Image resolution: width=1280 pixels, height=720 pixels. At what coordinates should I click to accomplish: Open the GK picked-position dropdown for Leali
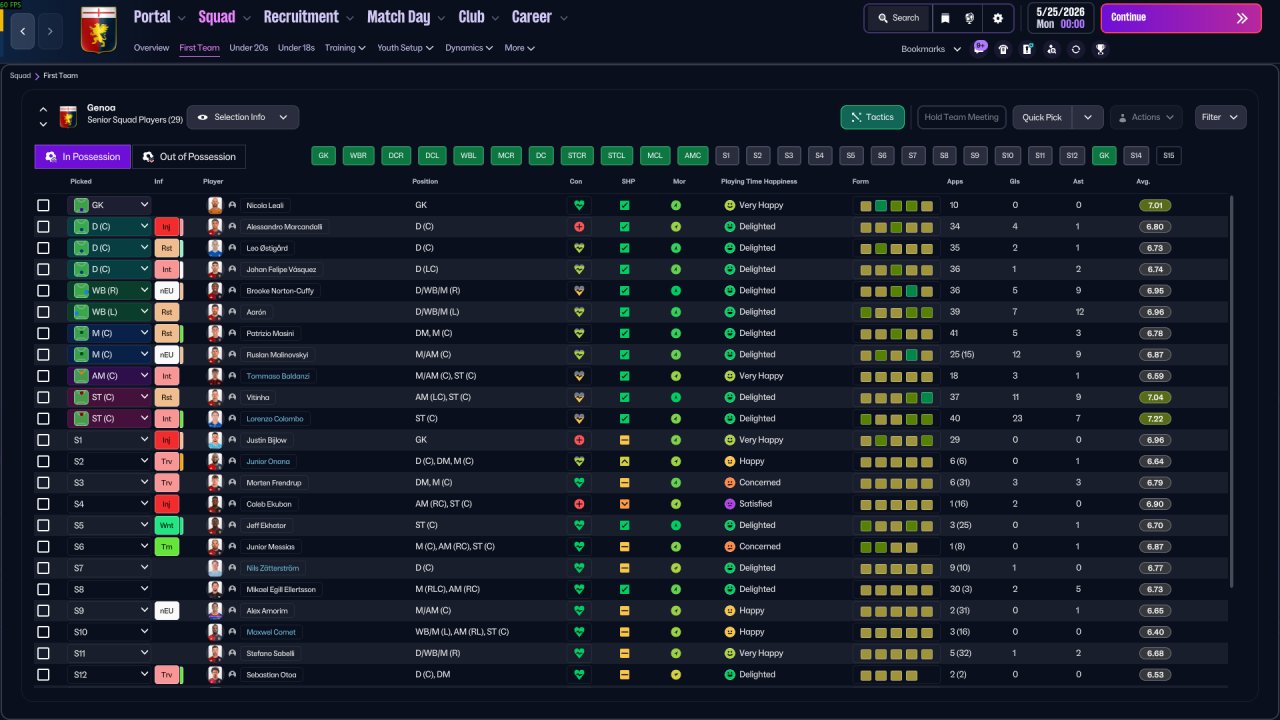(109, 205)
